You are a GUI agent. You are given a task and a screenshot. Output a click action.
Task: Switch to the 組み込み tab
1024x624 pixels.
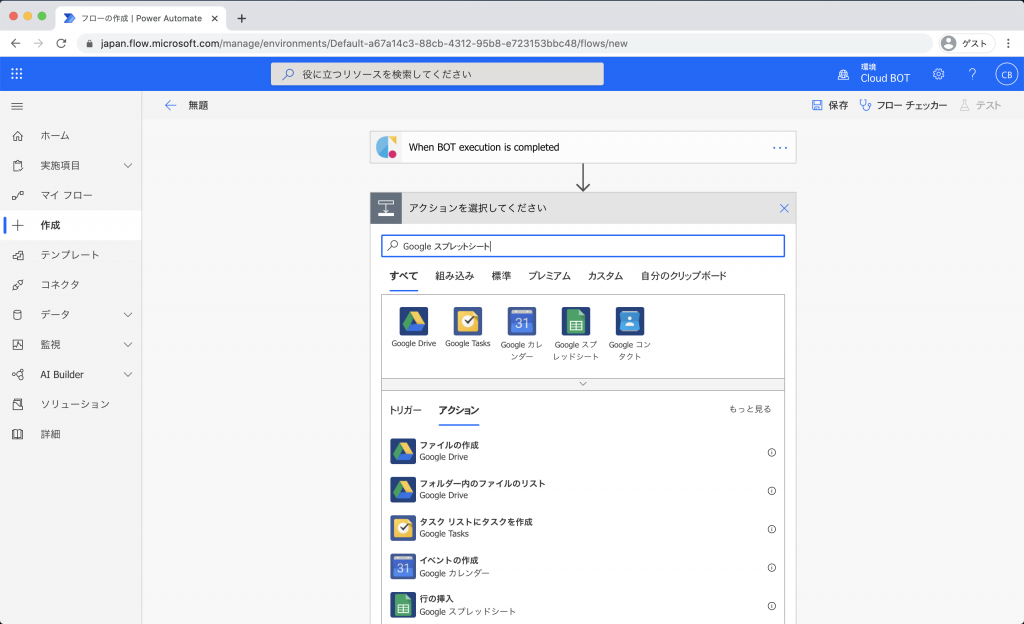(x=455, y=276)
